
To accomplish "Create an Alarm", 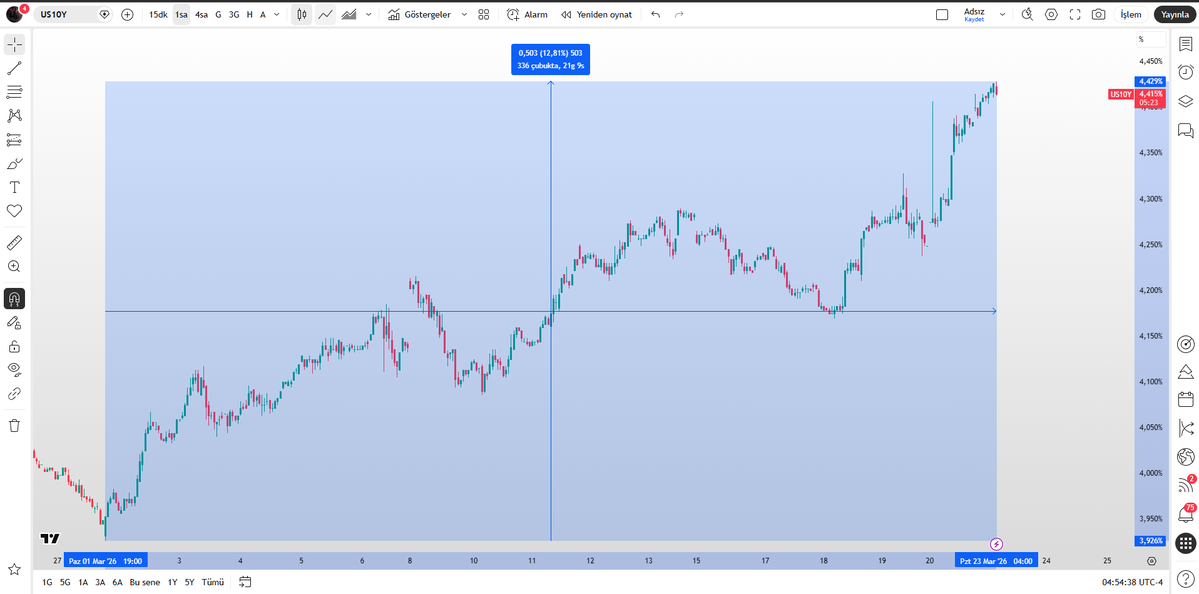I will click(x=527, y=15).
